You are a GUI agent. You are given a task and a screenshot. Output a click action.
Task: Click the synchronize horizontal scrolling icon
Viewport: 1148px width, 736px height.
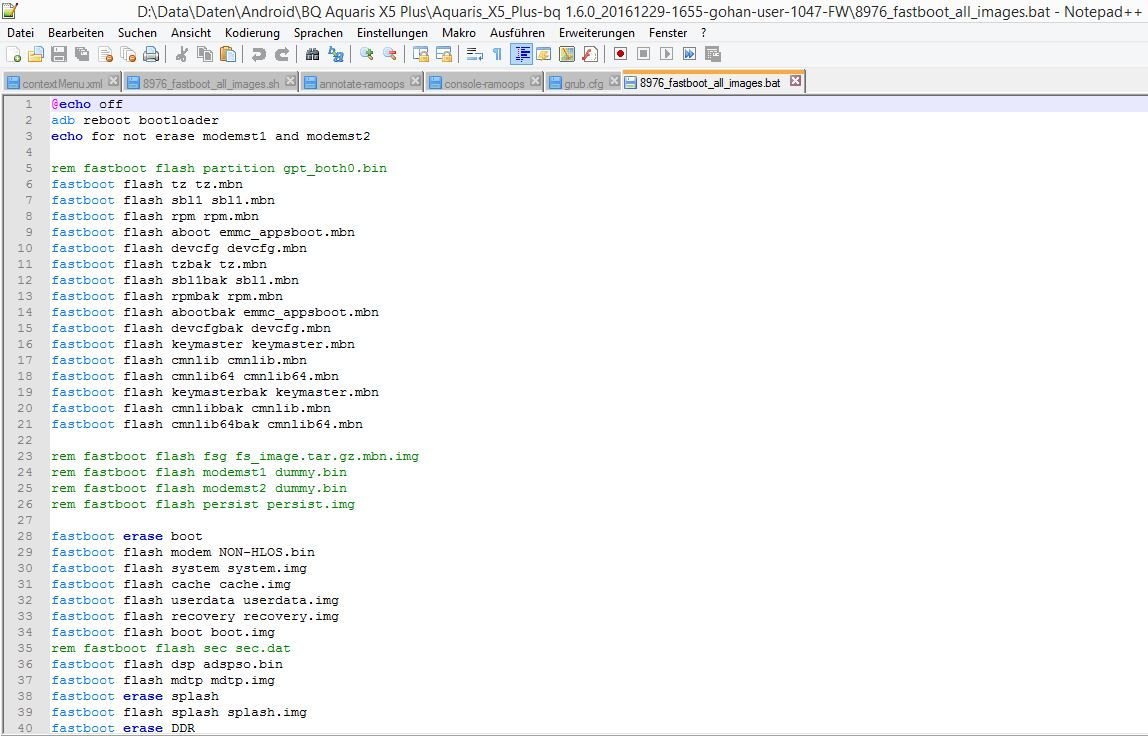pyautogui.click(x=444, y=54)
